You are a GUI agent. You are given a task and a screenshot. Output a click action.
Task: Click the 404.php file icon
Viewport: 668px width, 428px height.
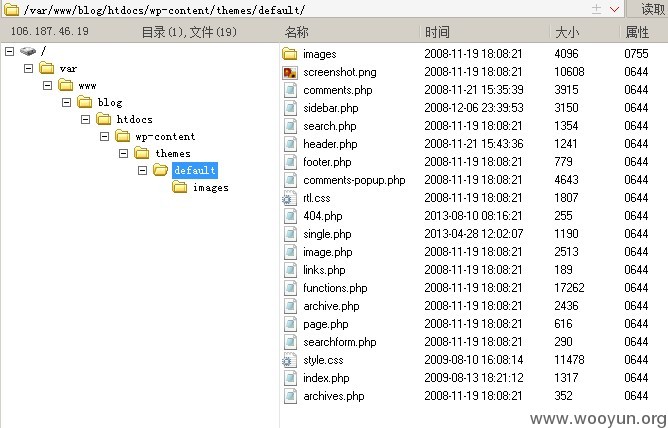click(290, 216)
